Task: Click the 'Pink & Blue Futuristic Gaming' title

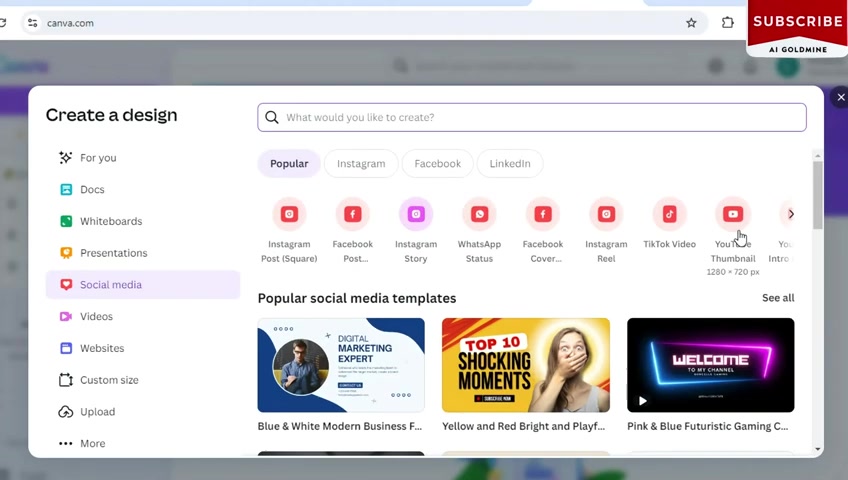Action: click(x=708, y=426)
